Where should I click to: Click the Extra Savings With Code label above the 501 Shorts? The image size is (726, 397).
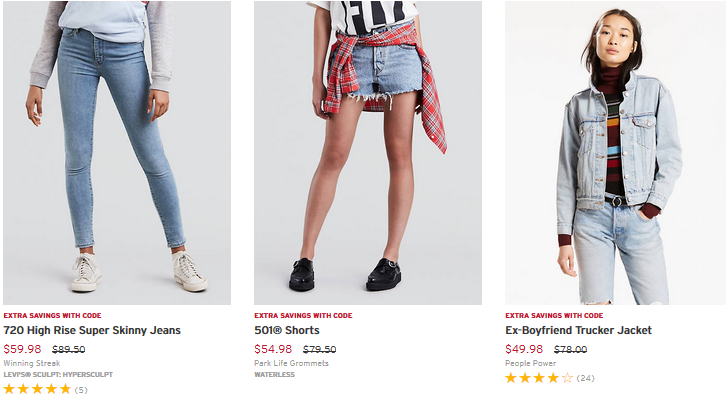tap(303, 315)
